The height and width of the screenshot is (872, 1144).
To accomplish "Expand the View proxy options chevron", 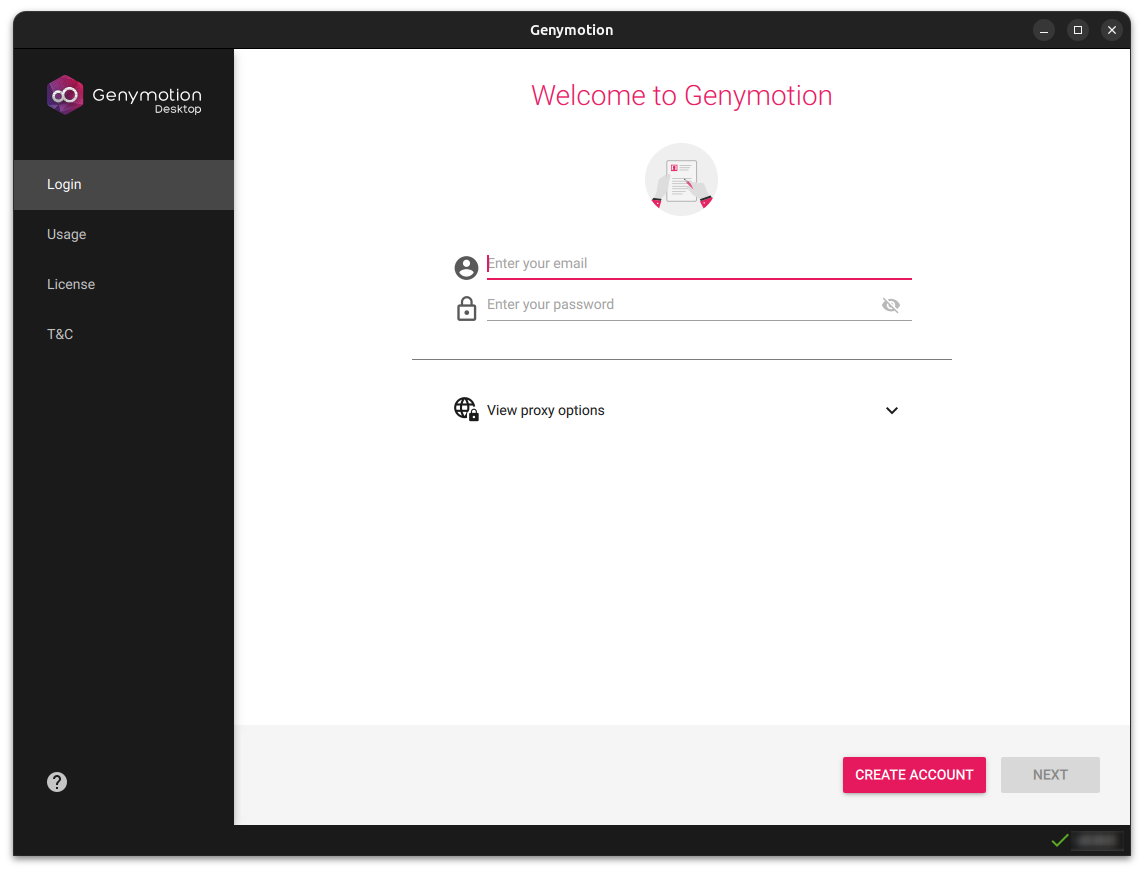I will (892, 410).
